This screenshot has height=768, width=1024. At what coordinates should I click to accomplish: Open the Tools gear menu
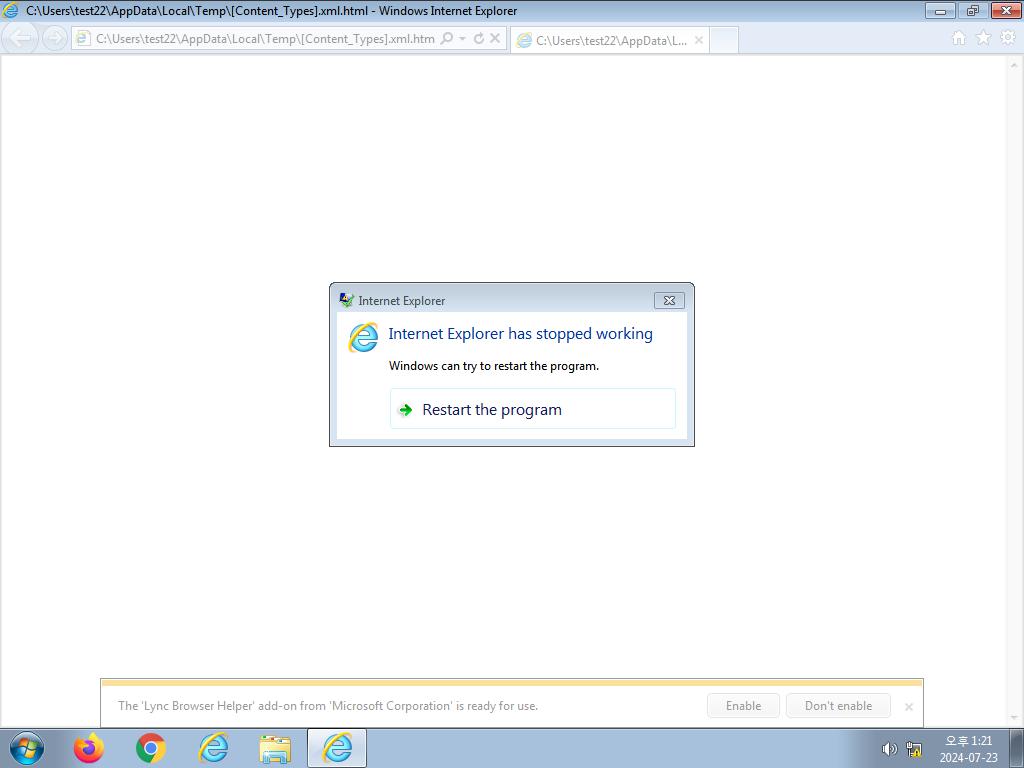(1008, 39)
